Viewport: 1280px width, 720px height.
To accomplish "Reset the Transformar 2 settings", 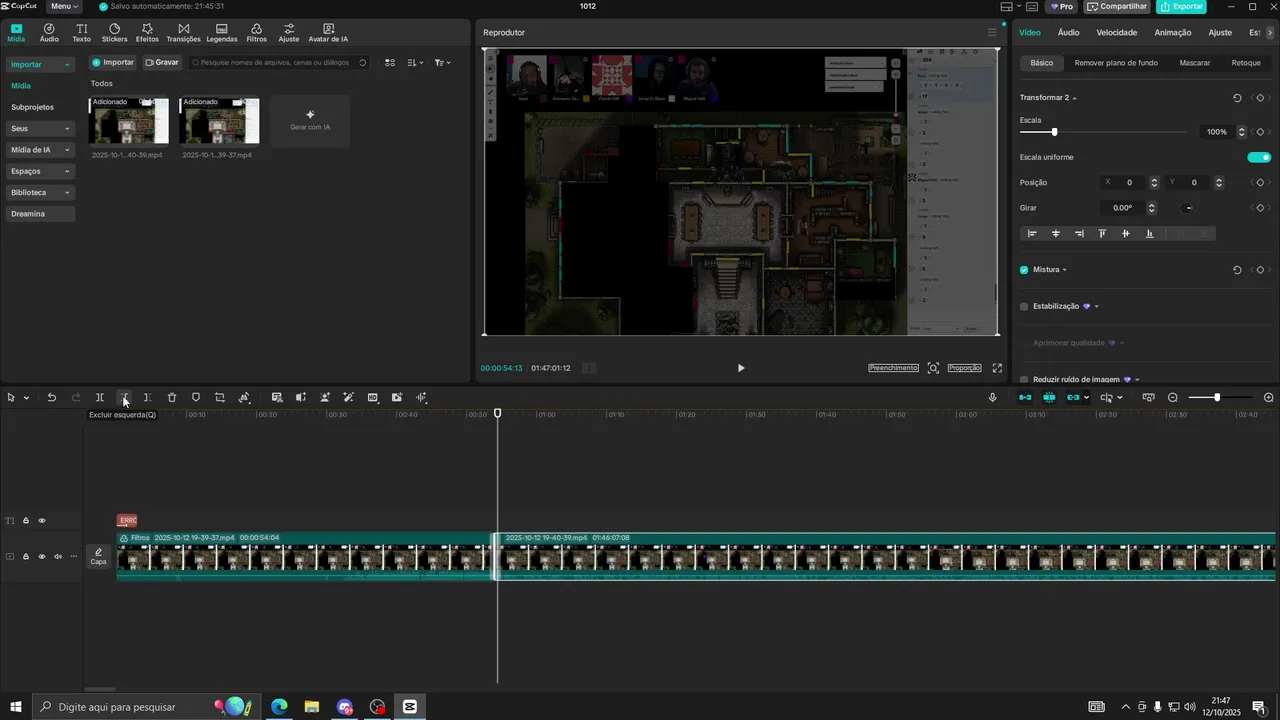I will click(1237, 98).
